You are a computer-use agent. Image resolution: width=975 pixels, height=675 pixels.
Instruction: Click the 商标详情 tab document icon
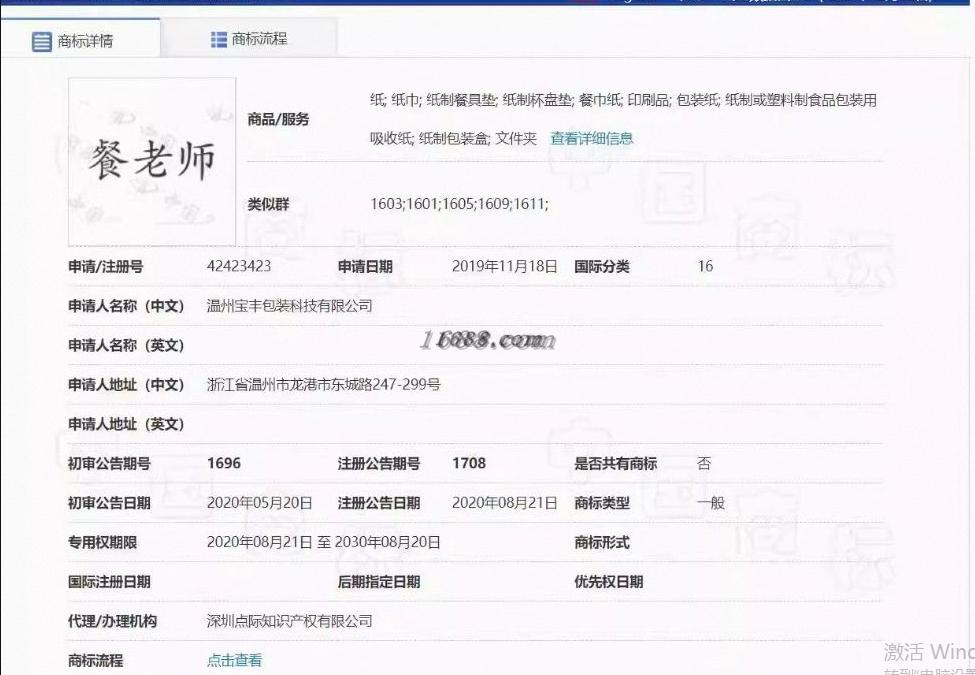42,42
